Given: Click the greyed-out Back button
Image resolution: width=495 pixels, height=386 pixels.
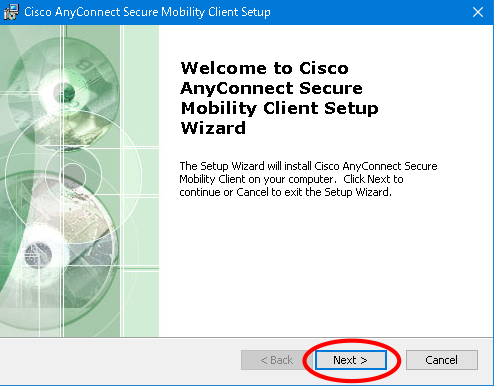Looking at the screenshot, I should (276, 360).
